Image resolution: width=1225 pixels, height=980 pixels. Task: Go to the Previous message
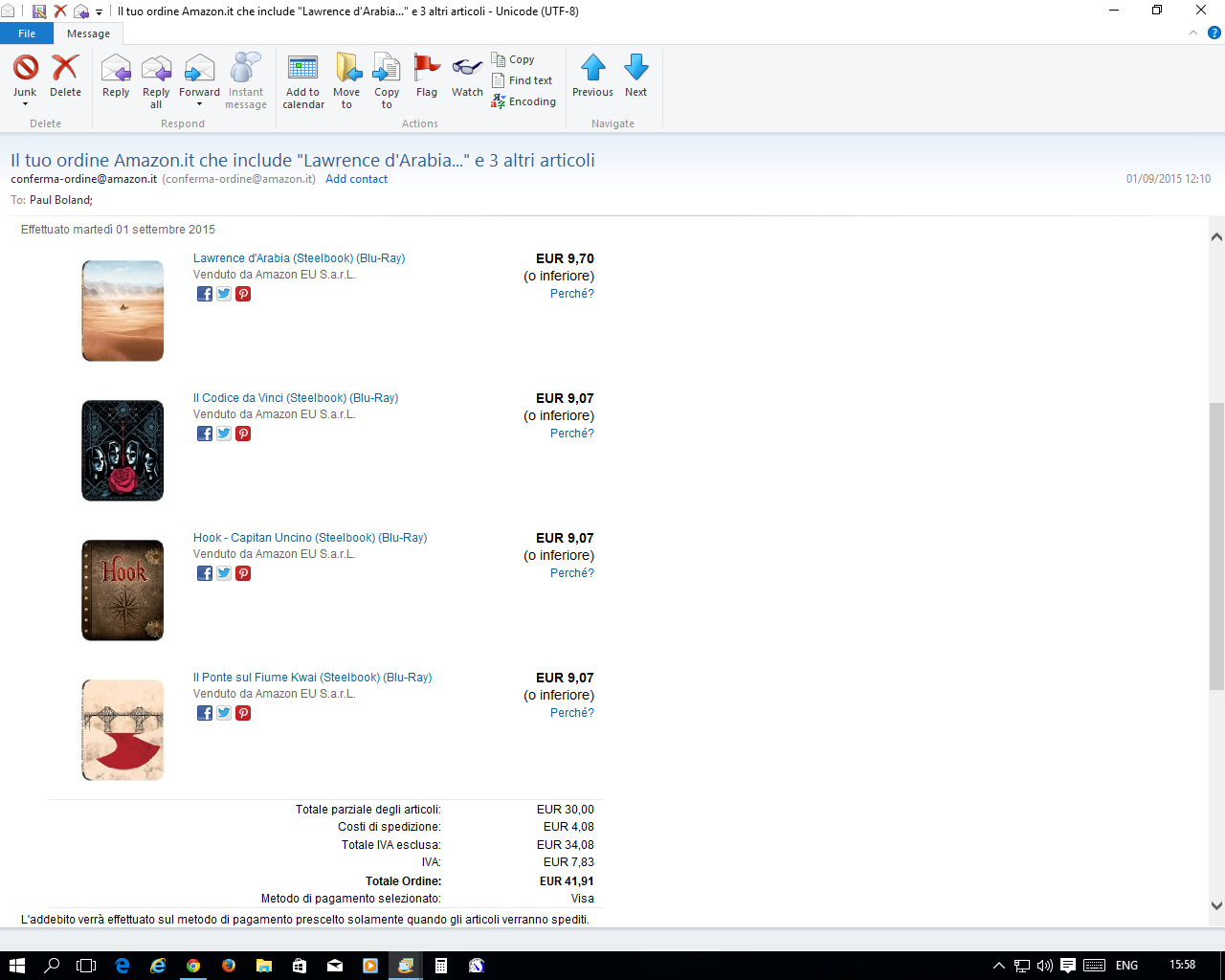[x=592, y=75]
